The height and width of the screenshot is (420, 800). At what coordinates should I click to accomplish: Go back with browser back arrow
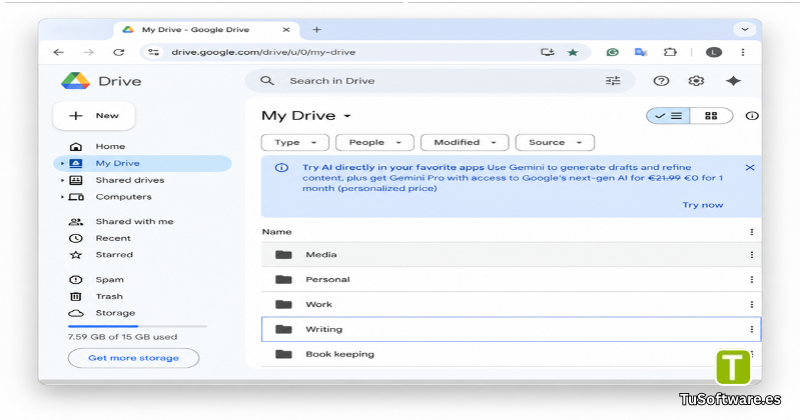pyautogui.click(x=59, y=52)
